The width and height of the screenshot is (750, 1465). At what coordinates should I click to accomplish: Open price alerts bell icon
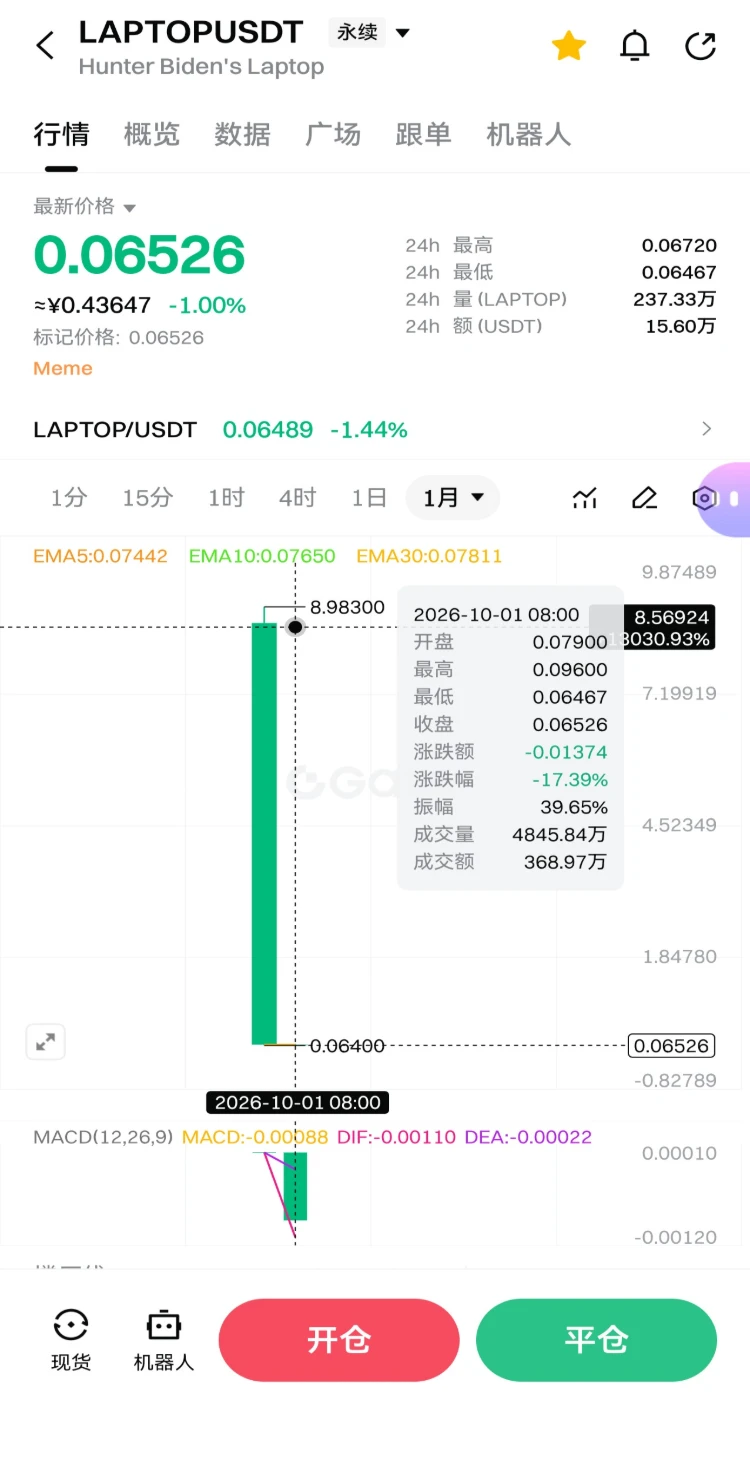[635, 45]
